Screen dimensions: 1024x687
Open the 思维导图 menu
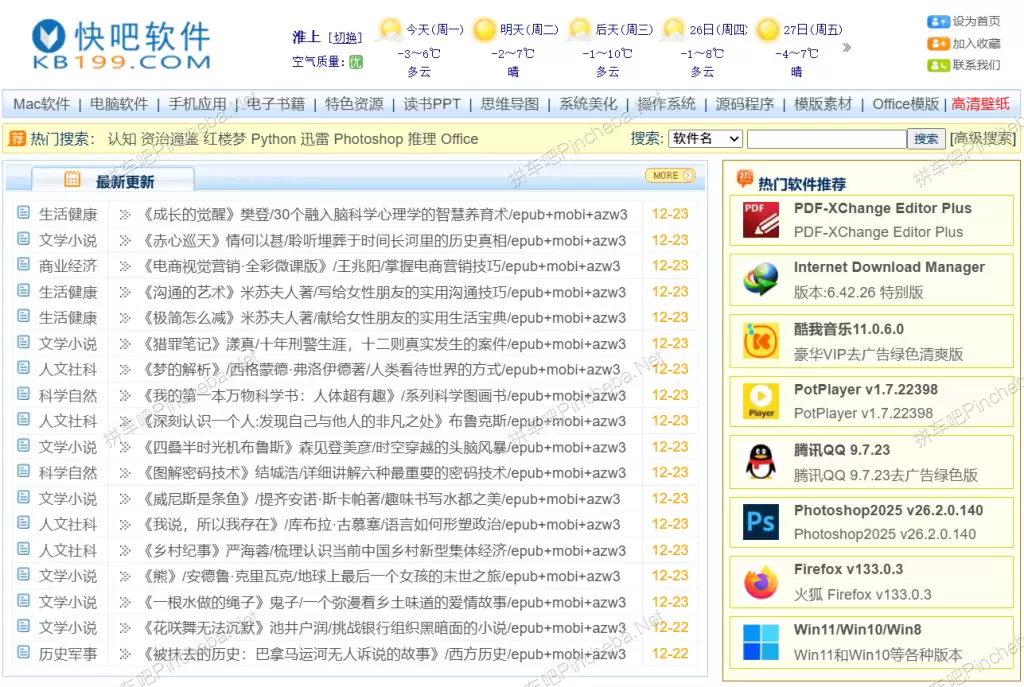pyautogui.click(x=510, y=104)
